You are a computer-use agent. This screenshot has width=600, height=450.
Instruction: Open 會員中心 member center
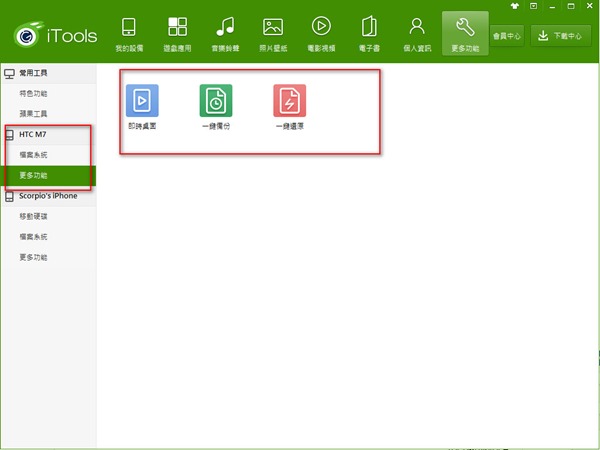coord(507,36)
